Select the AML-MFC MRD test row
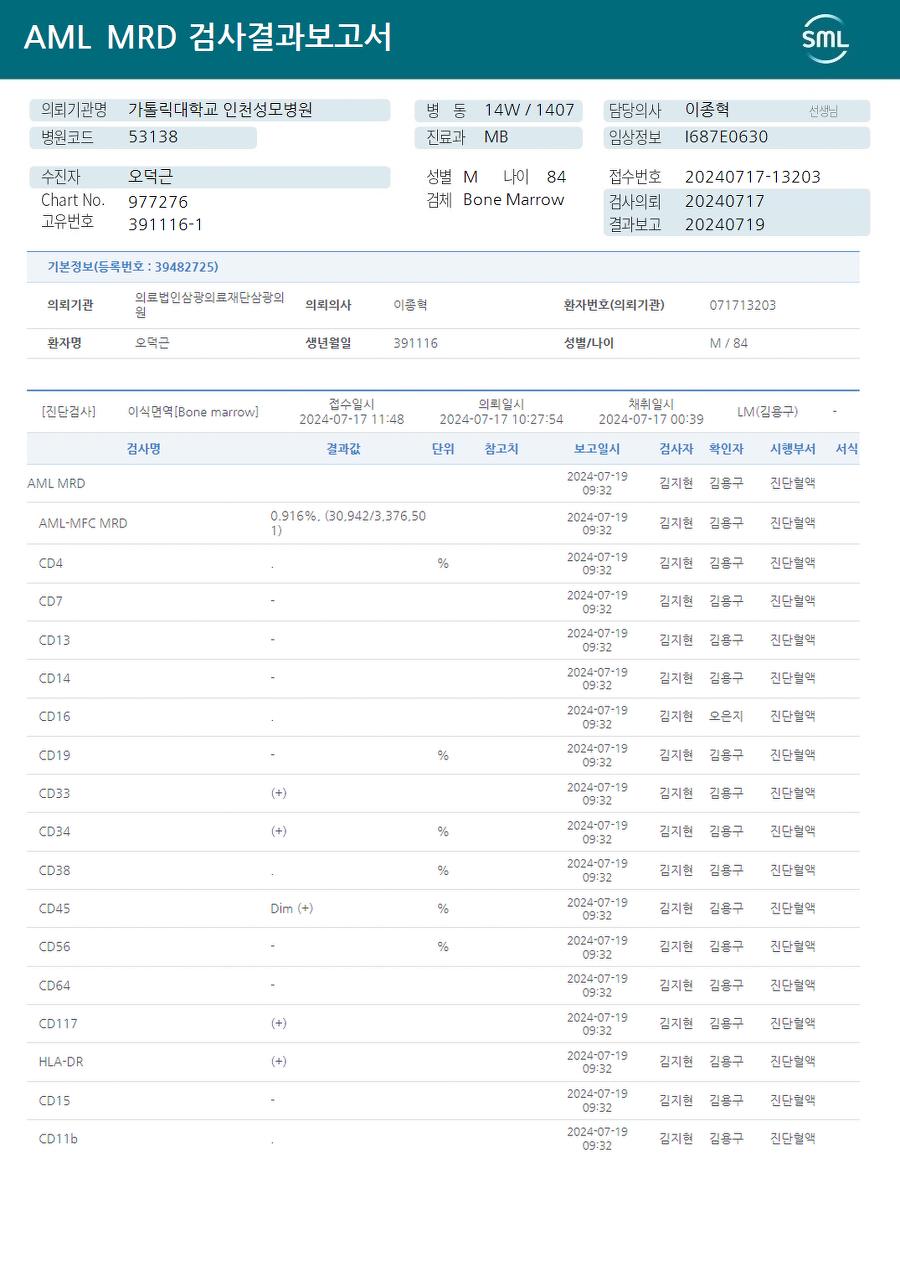 443,523
